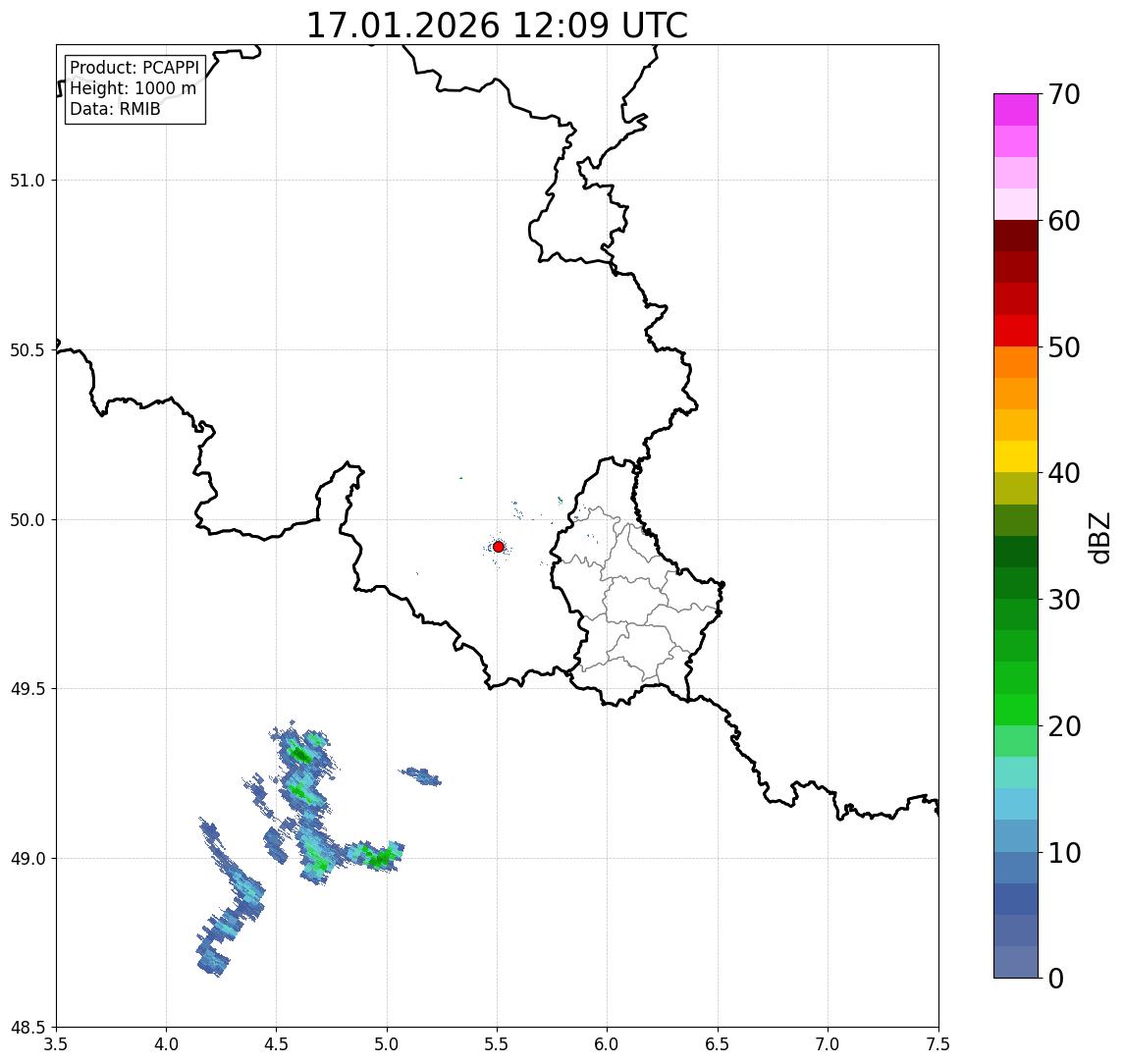Pick the orange swatch just below 50 dBZ

click(x=1016, y=363)
